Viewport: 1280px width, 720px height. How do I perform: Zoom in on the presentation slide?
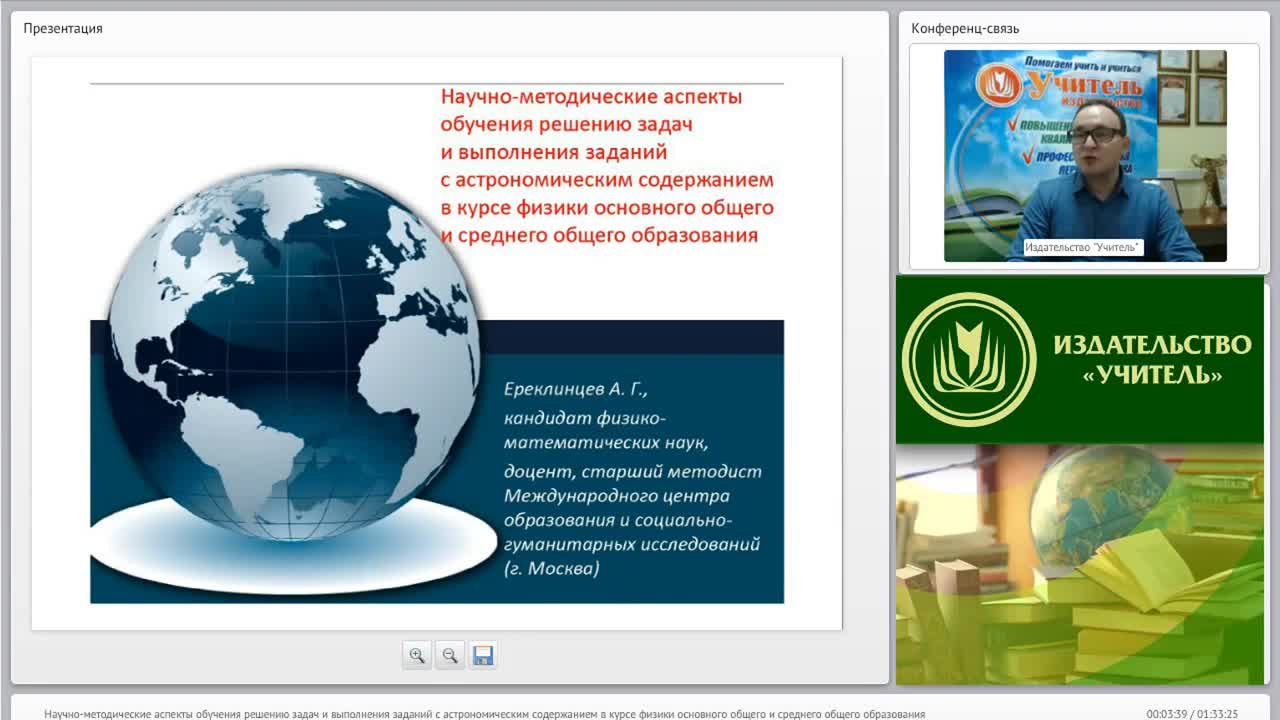(417, 655)
